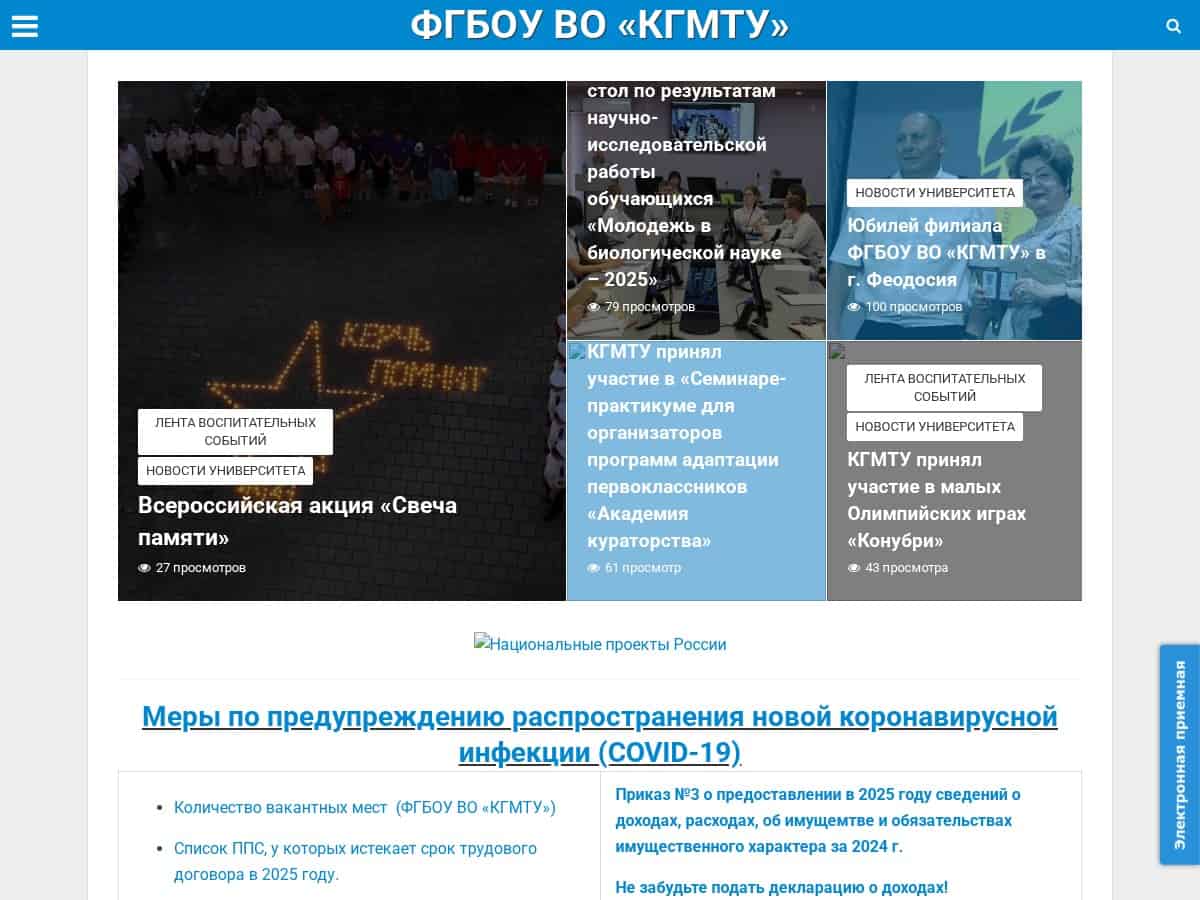Viewport: 1200px width, 900px height.
Task: Click '43 просмотра' view count
Action: pos(907,568)
